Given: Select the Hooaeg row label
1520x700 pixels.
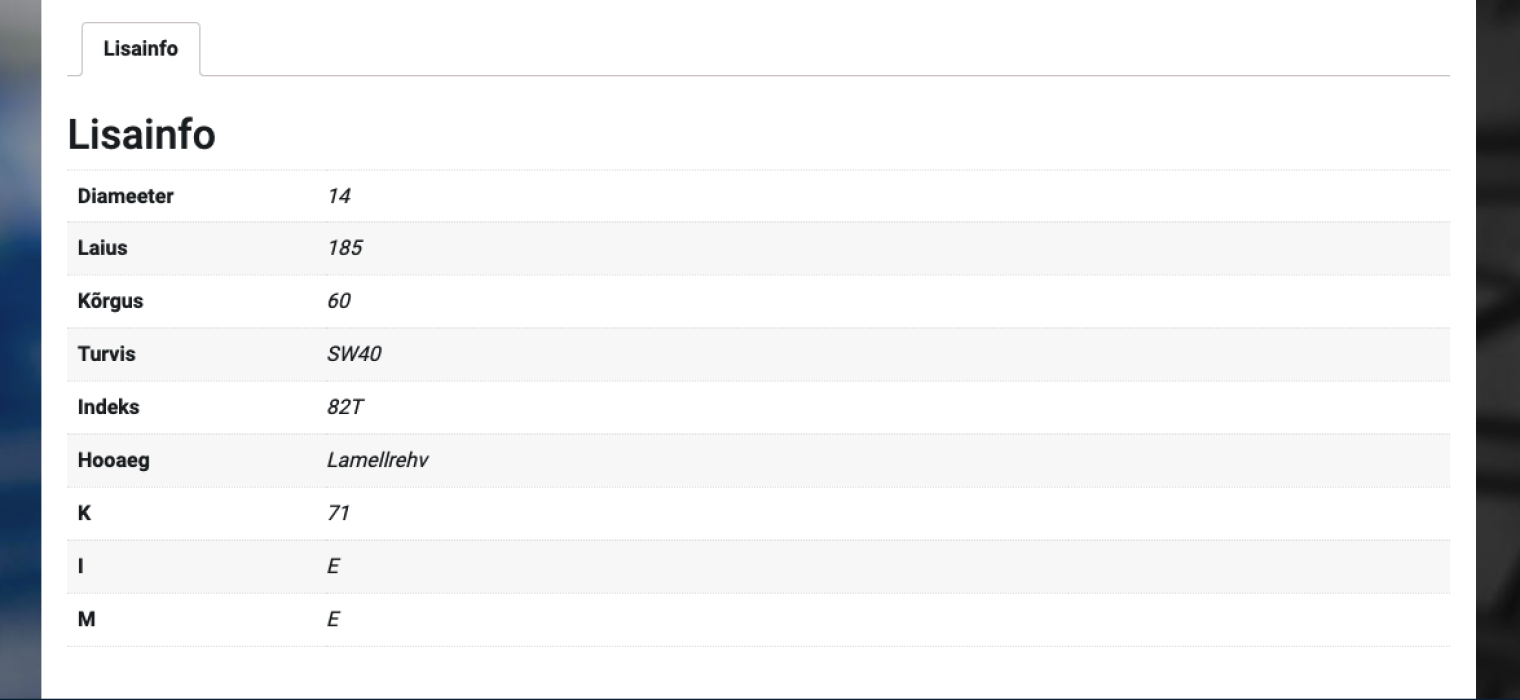Looking at the screenshot, I should pos(113,460).
